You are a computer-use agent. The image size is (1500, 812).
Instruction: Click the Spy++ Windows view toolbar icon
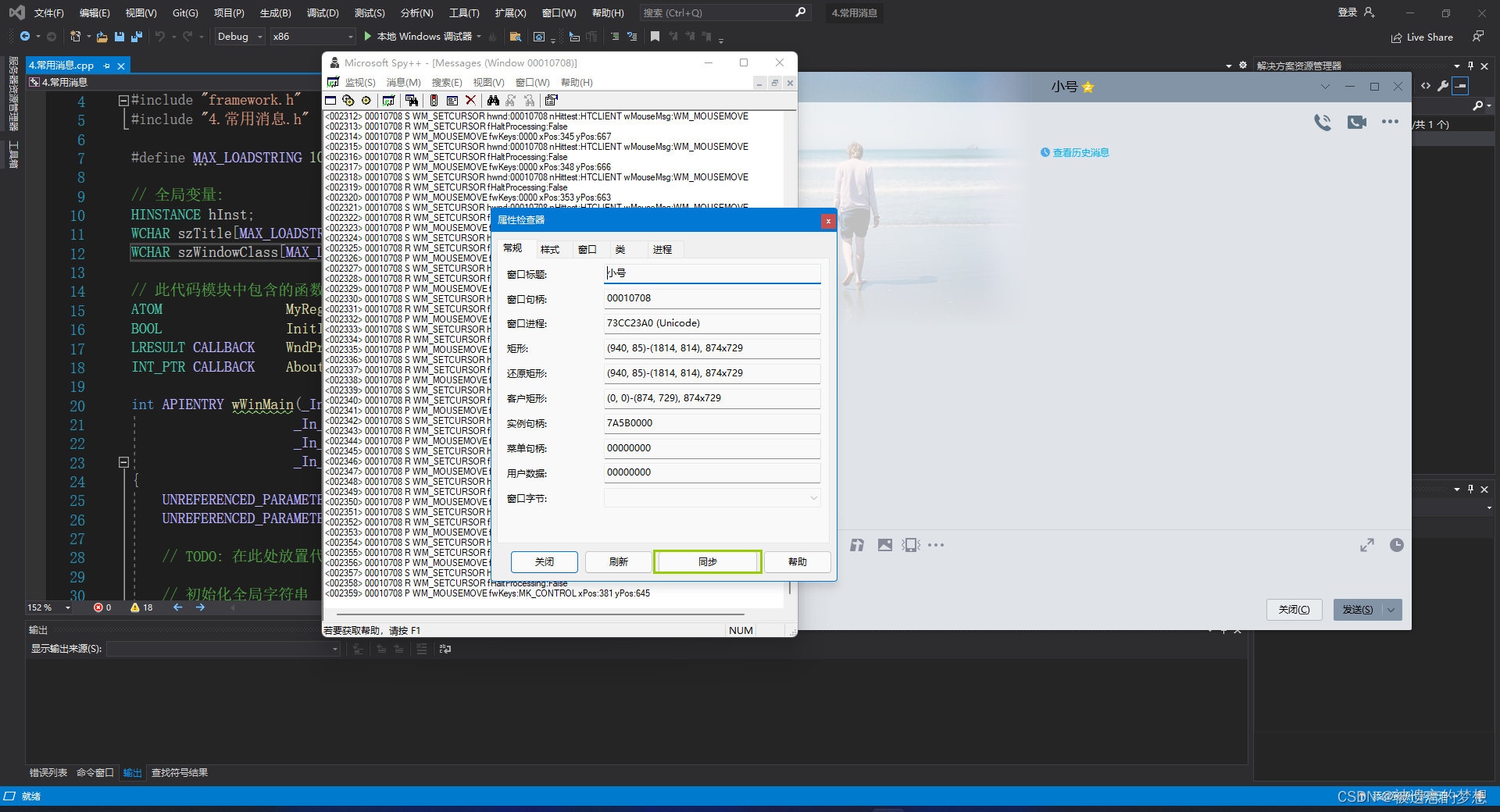coord(330,101)
